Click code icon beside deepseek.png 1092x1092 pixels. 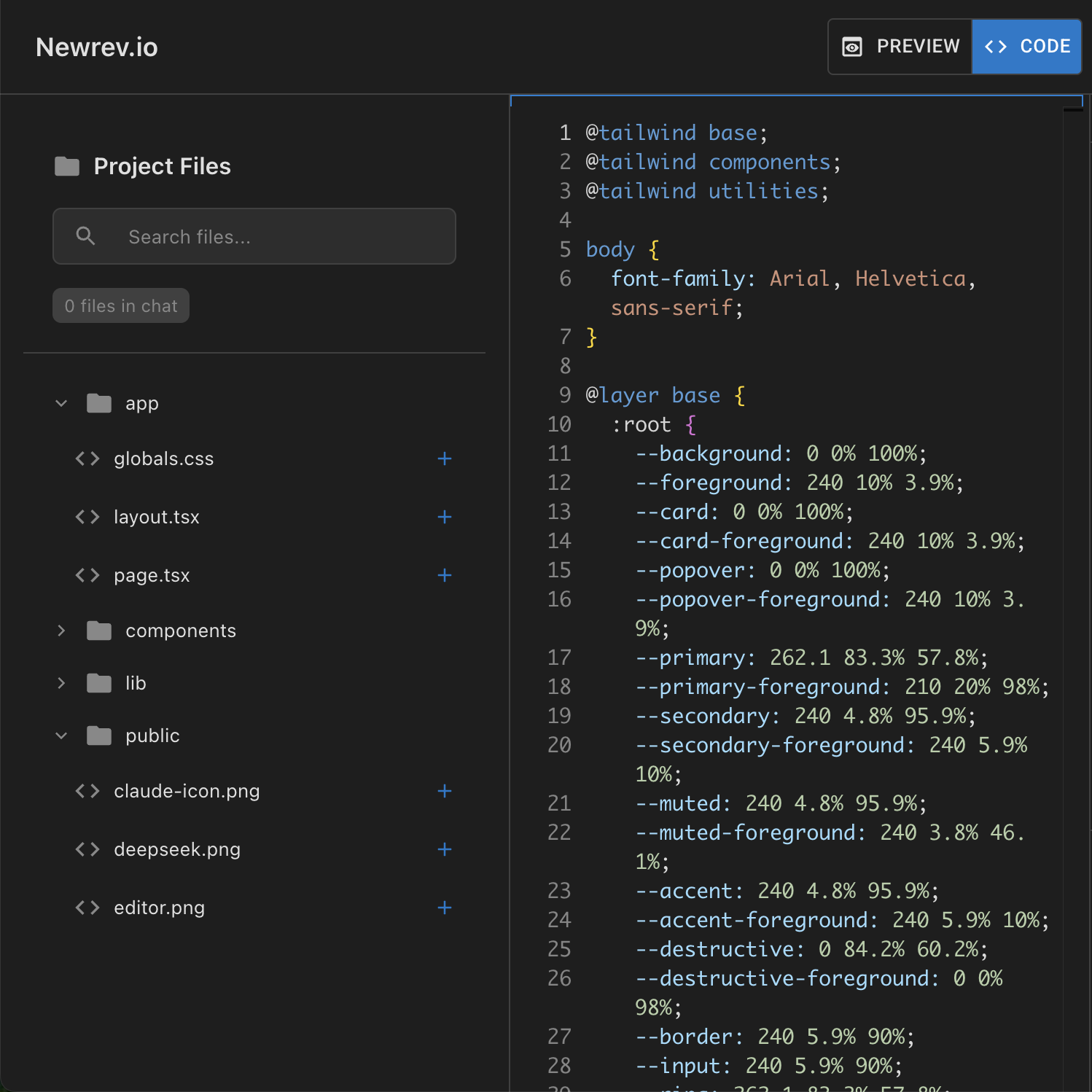(x=87, y=849)
